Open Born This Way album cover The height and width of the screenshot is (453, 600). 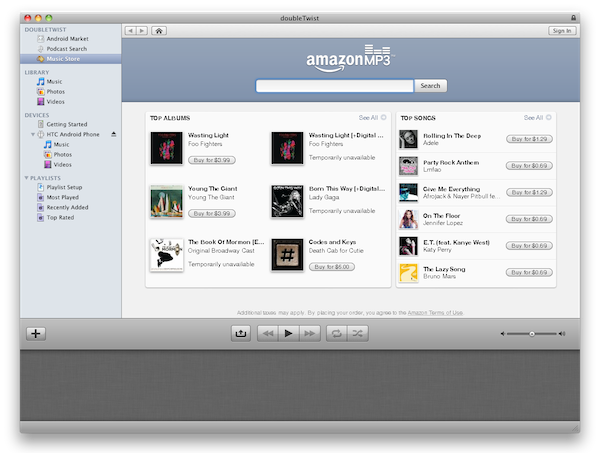coord(287,201)
